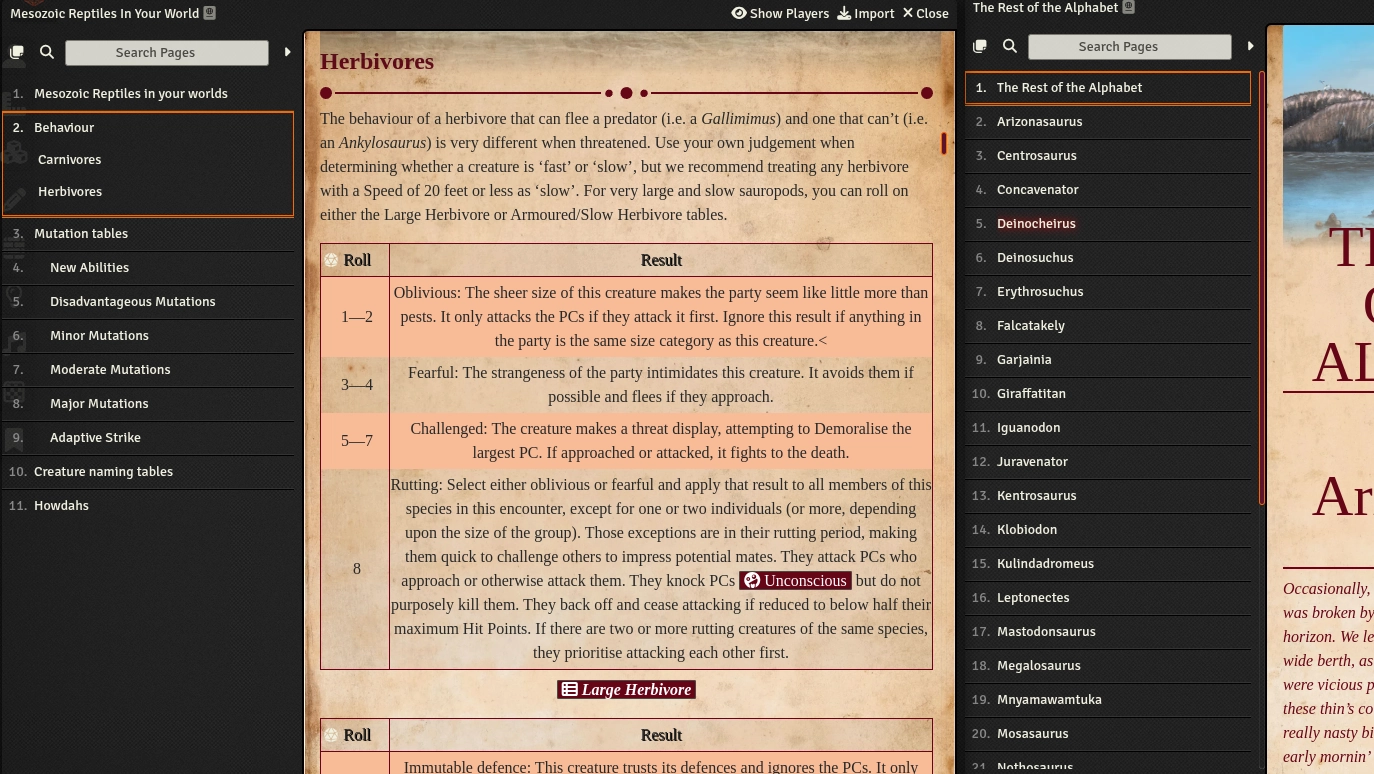Select The Rest of the Alphabet page
This screenshot has height=774, width=1374.
(x=1108, y=88)
